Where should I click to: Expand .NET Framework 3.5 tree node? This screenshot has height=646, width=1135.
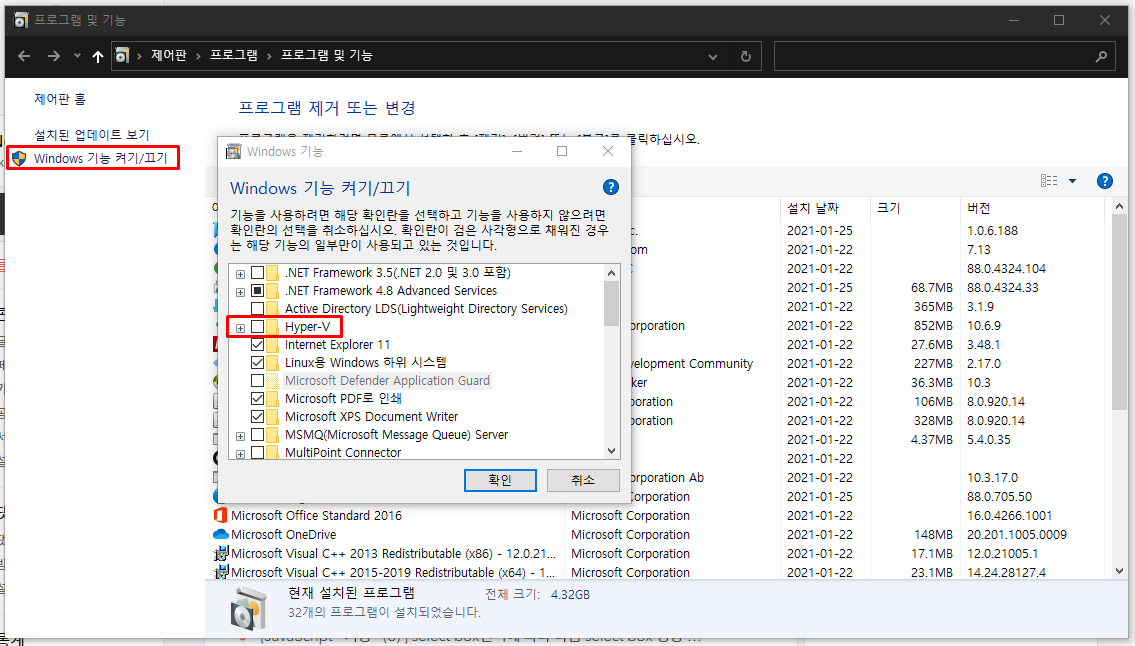[x=240, y=274]
